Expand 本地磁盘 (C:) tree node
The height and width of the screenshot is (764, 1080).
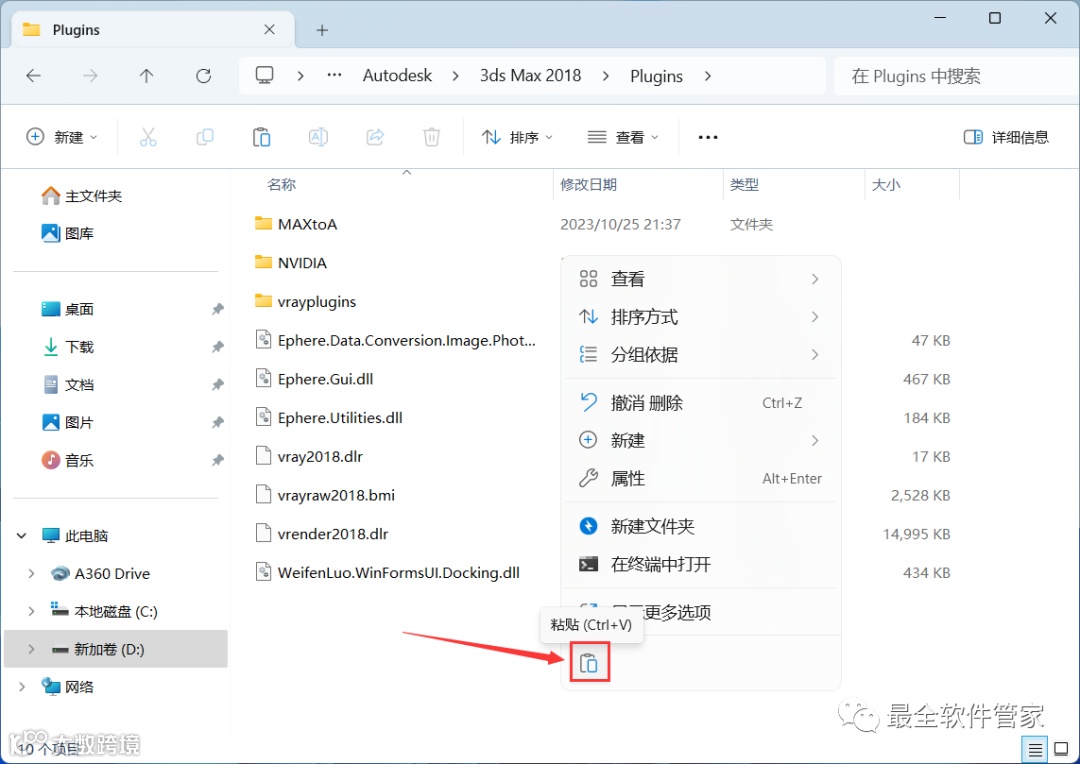31,611
